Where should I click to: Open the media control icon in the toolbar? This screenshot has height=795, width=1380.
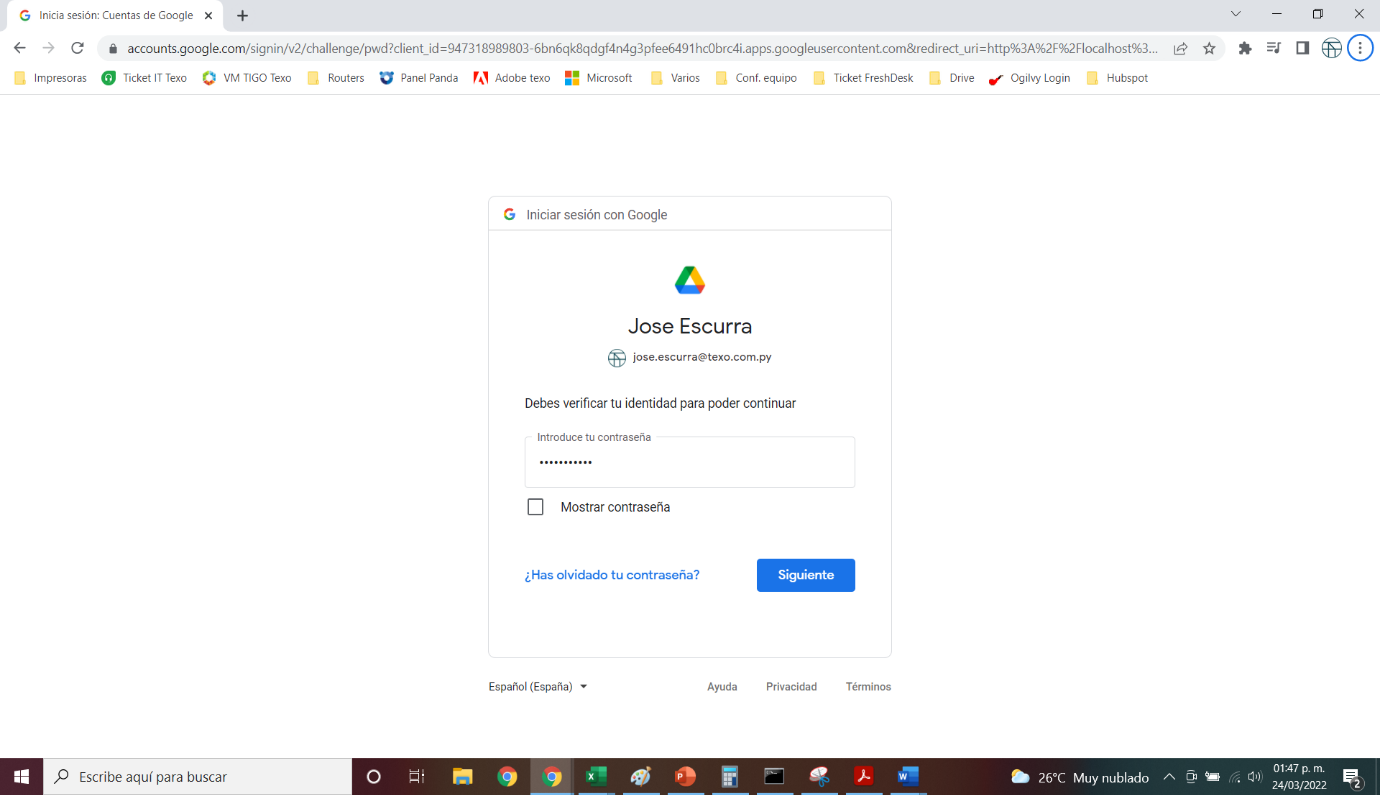[1273, 48]
